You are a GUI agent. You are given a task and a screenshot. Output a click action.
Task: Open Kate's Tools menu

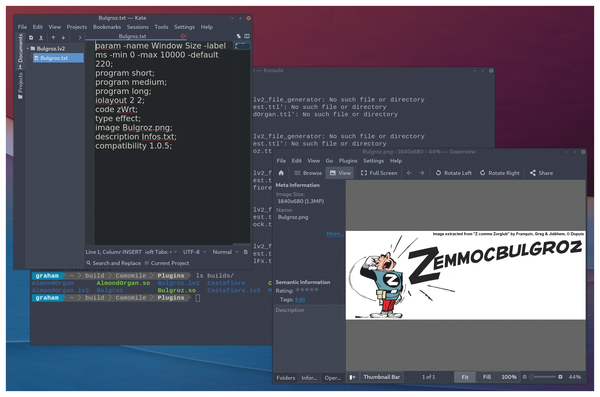tap(161, 27)
